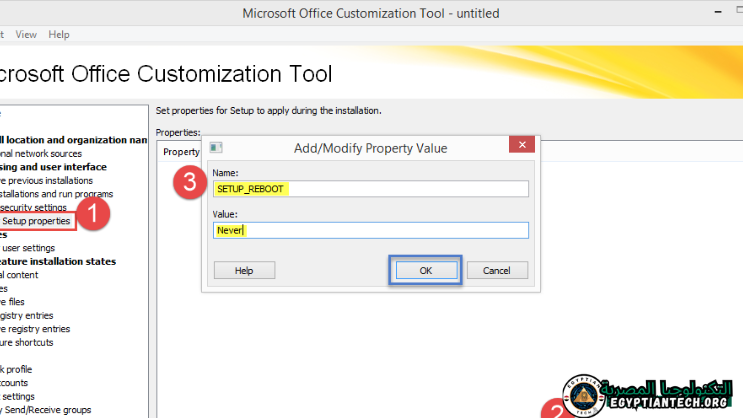
Task: Select 'installations and run programs' tree item
Action: [x=56, y=194]
